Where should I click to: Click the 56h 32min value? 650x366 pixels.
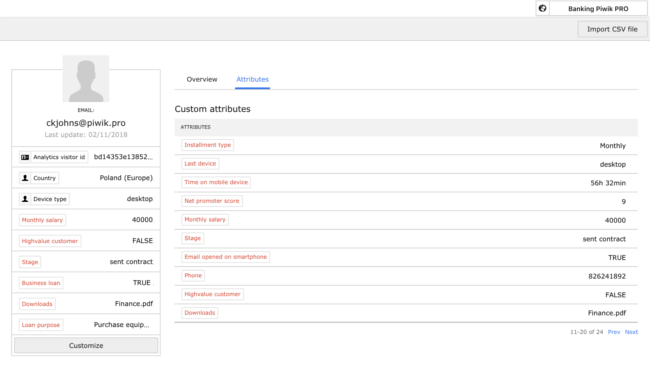pyautogui.click(x=608, y=183)
